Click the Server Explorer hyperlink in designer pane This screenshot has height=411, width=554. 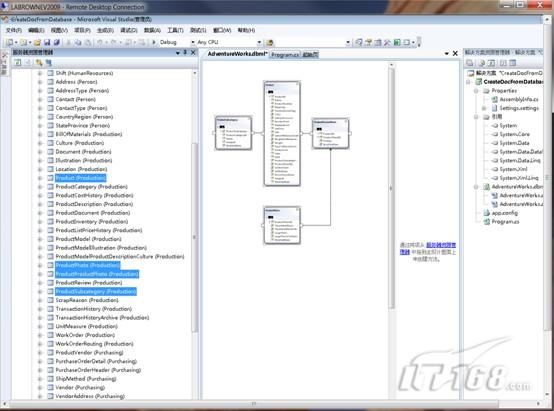tap(428, 248)
